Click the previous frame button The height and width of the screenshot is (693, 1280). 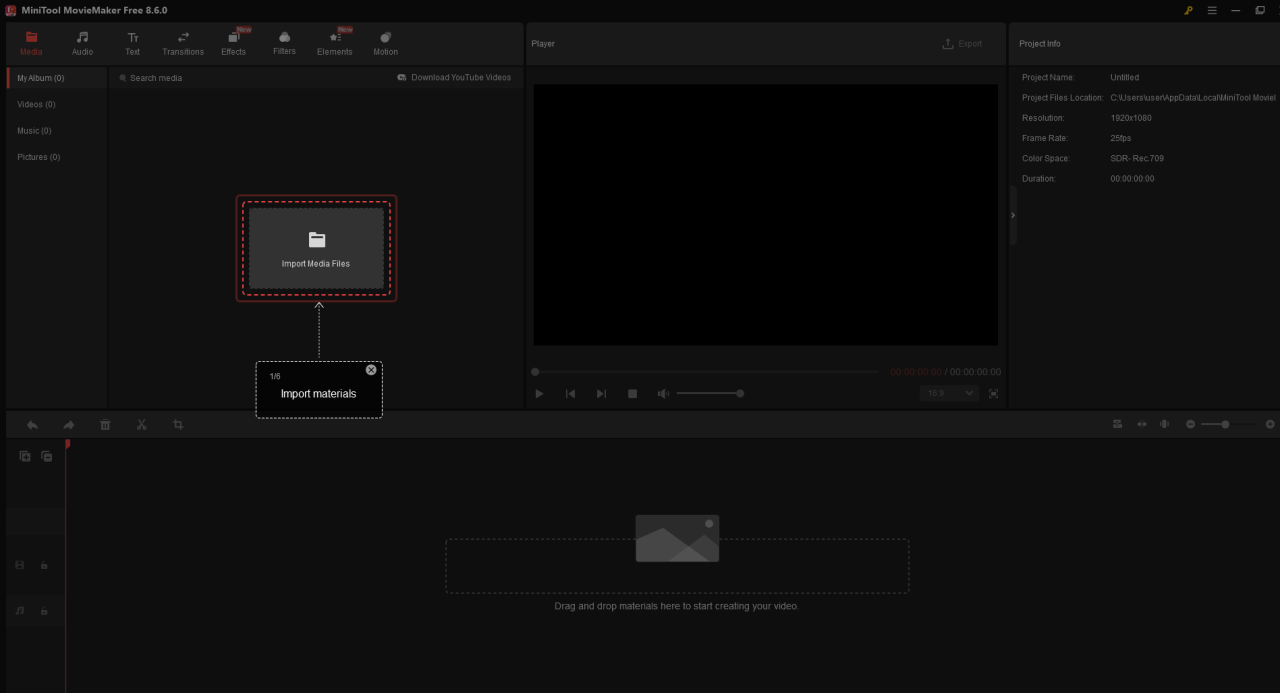pos(570,394)
